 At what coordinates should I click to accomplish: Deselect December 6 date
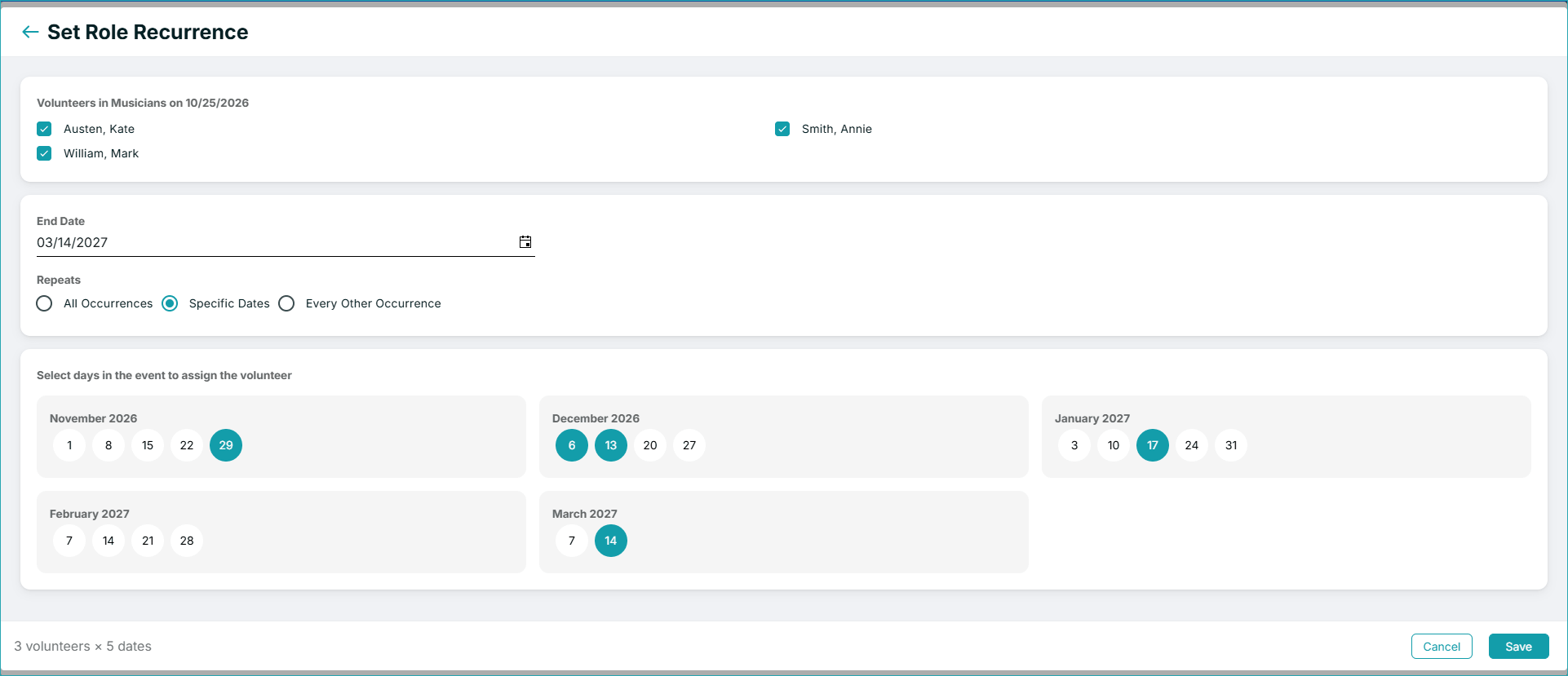(x=572, y=445)
